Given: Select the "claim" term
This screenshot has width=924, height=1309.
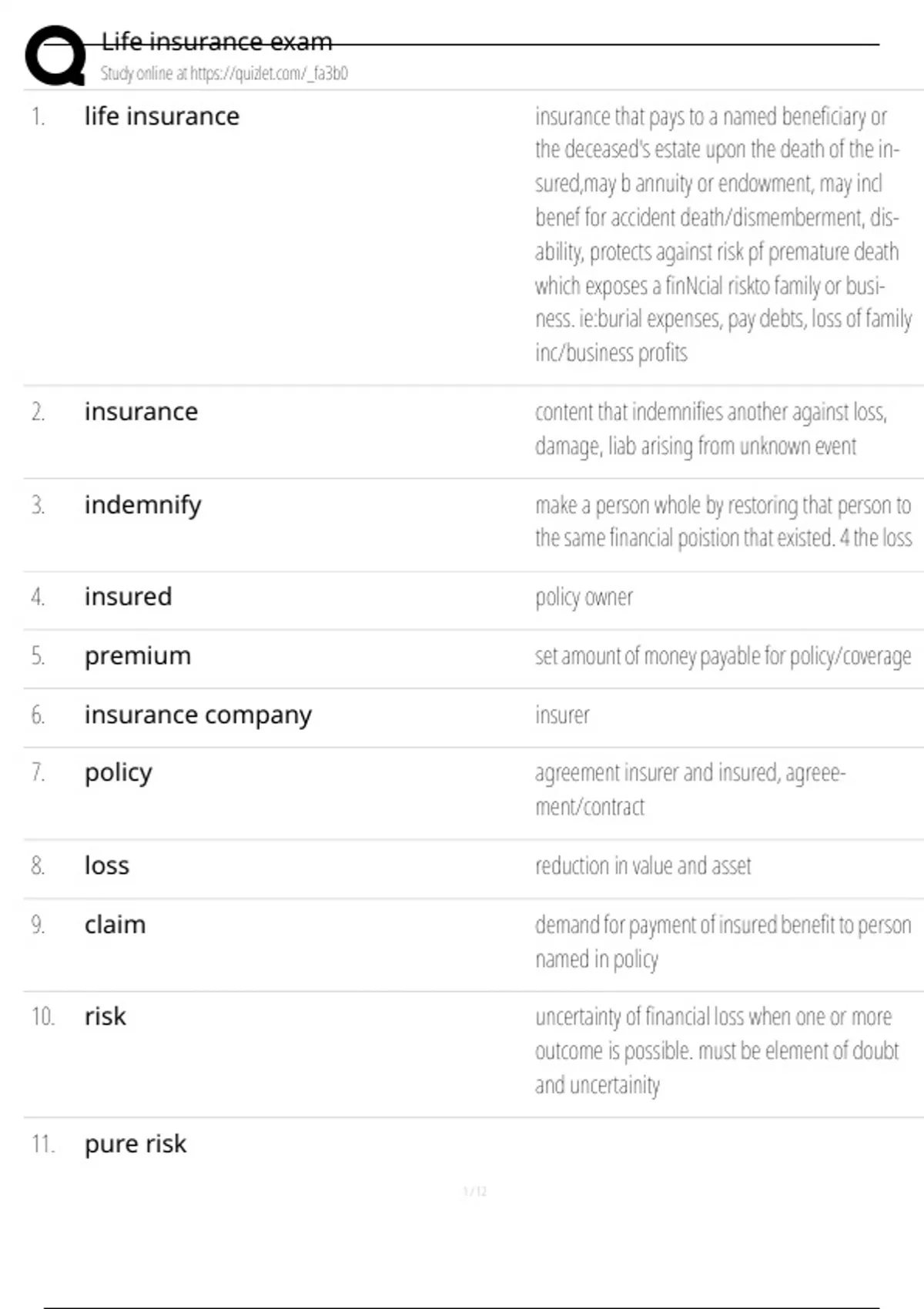Looking at the screenshot, I should [115, 925].
